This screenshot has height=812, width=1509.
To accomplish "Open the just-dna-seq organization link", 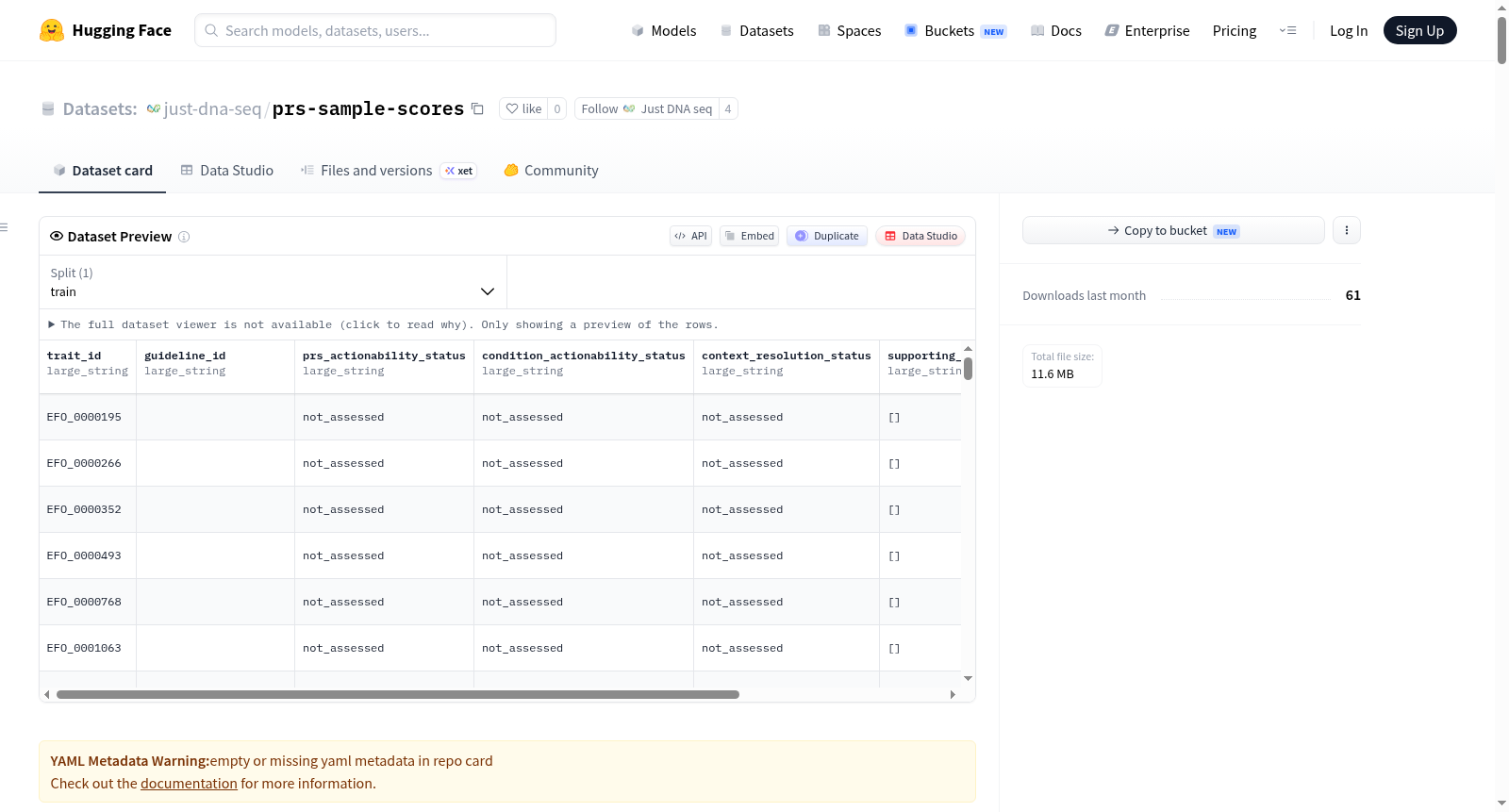I will [212, 108].
